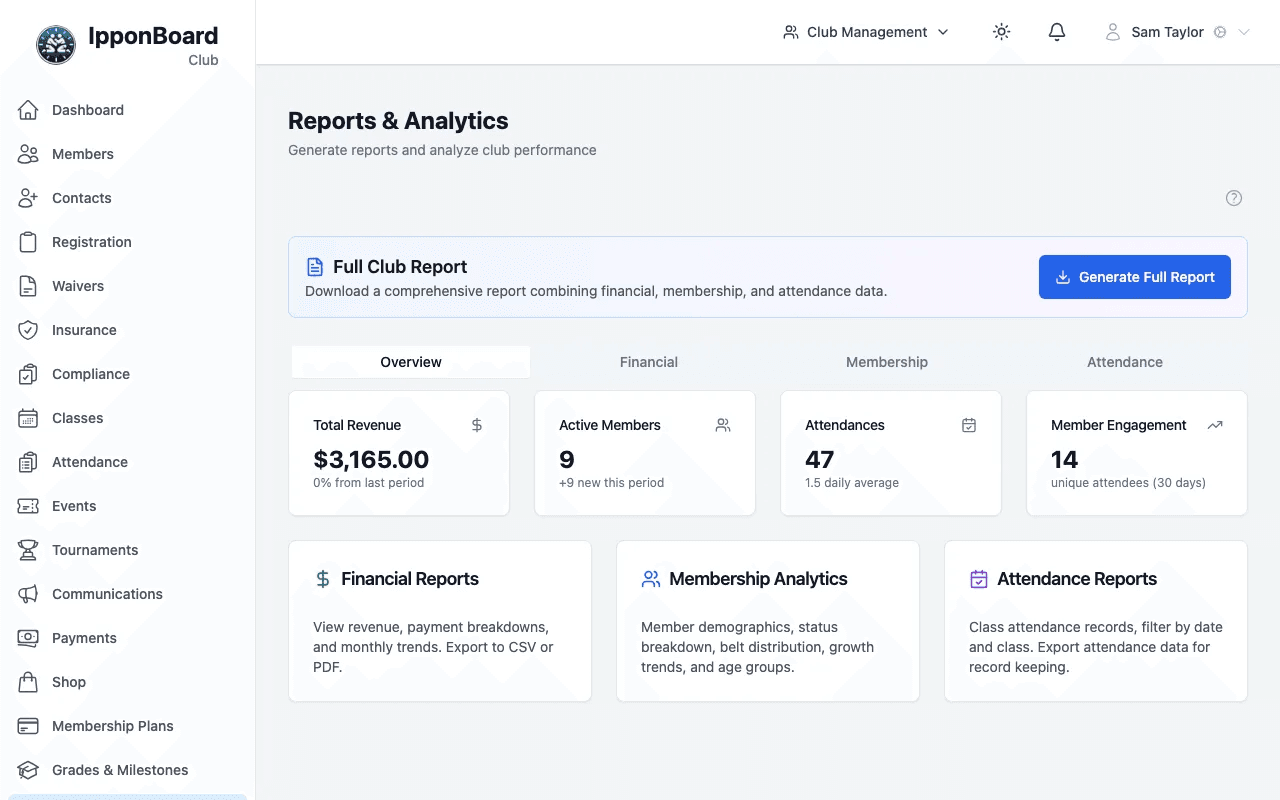Viewport: 1280px width, 800px height.
Task: Click the Contacts add-person icon
Action: point(28,198)
